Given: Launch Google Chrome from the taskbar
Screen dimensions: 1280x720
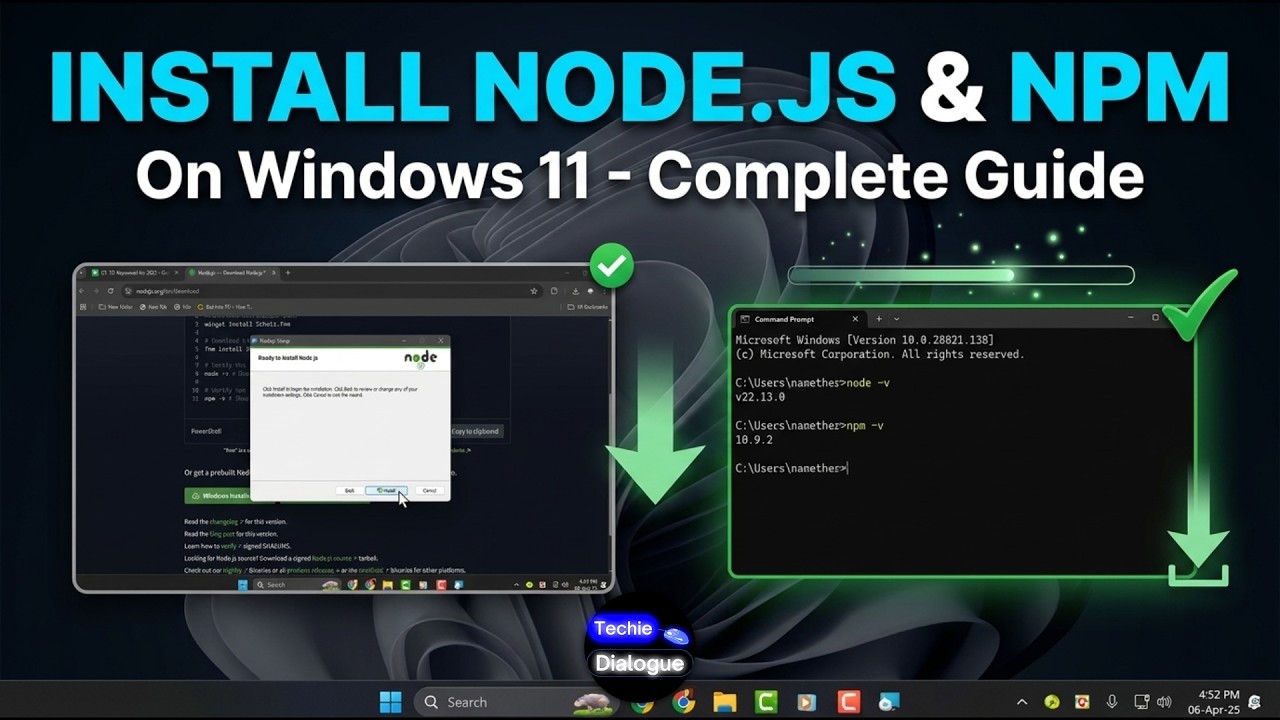Looking at the screenshot, I should [x=684, y=702].
